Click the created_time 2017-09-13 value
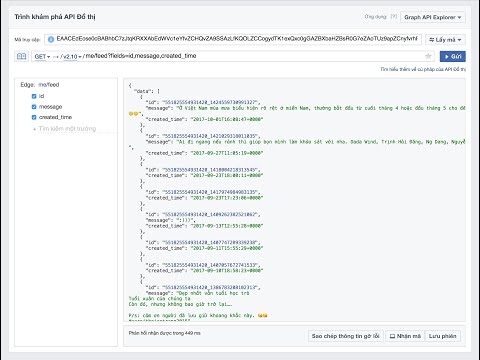 pos(227,226)
